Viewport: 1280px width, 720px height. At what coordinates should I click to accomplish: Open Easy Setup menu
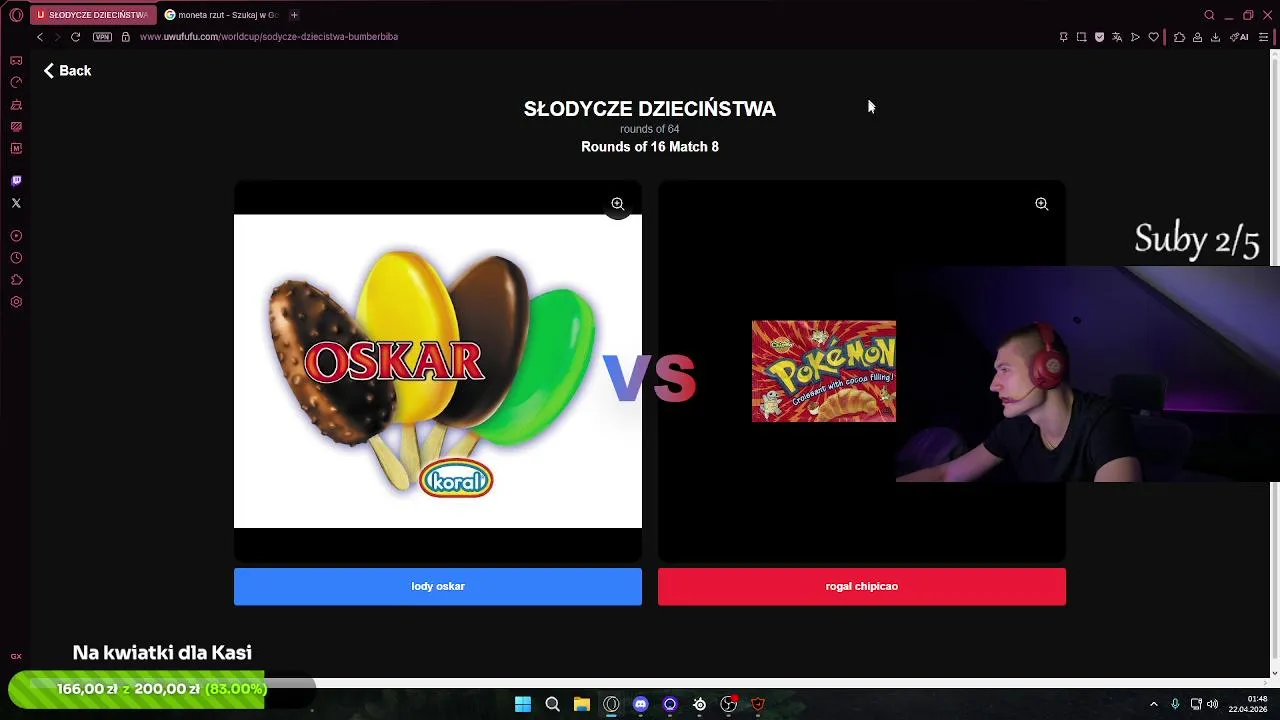(x=1263, y=37)
